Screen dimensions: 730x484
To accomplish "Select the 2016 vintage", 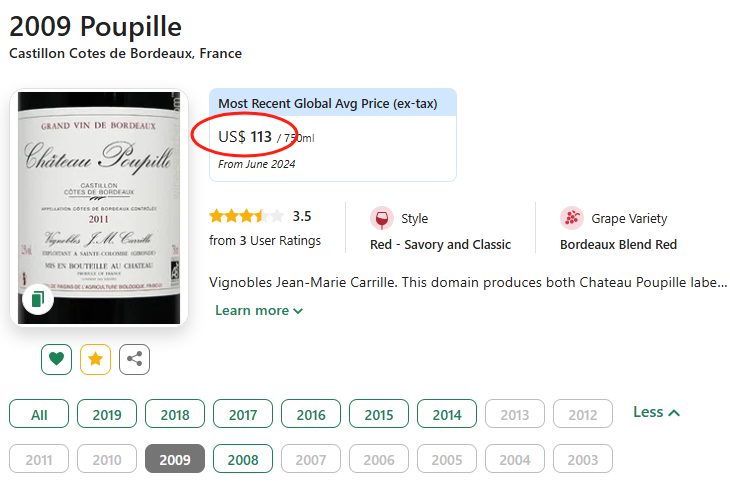I will pyautogui.click(x=311, y=414).
